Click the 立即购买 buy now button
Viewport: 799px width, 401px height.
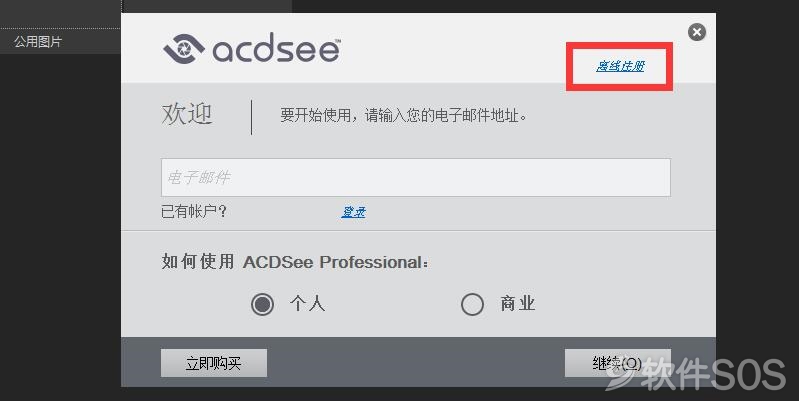tap(214, 363)
